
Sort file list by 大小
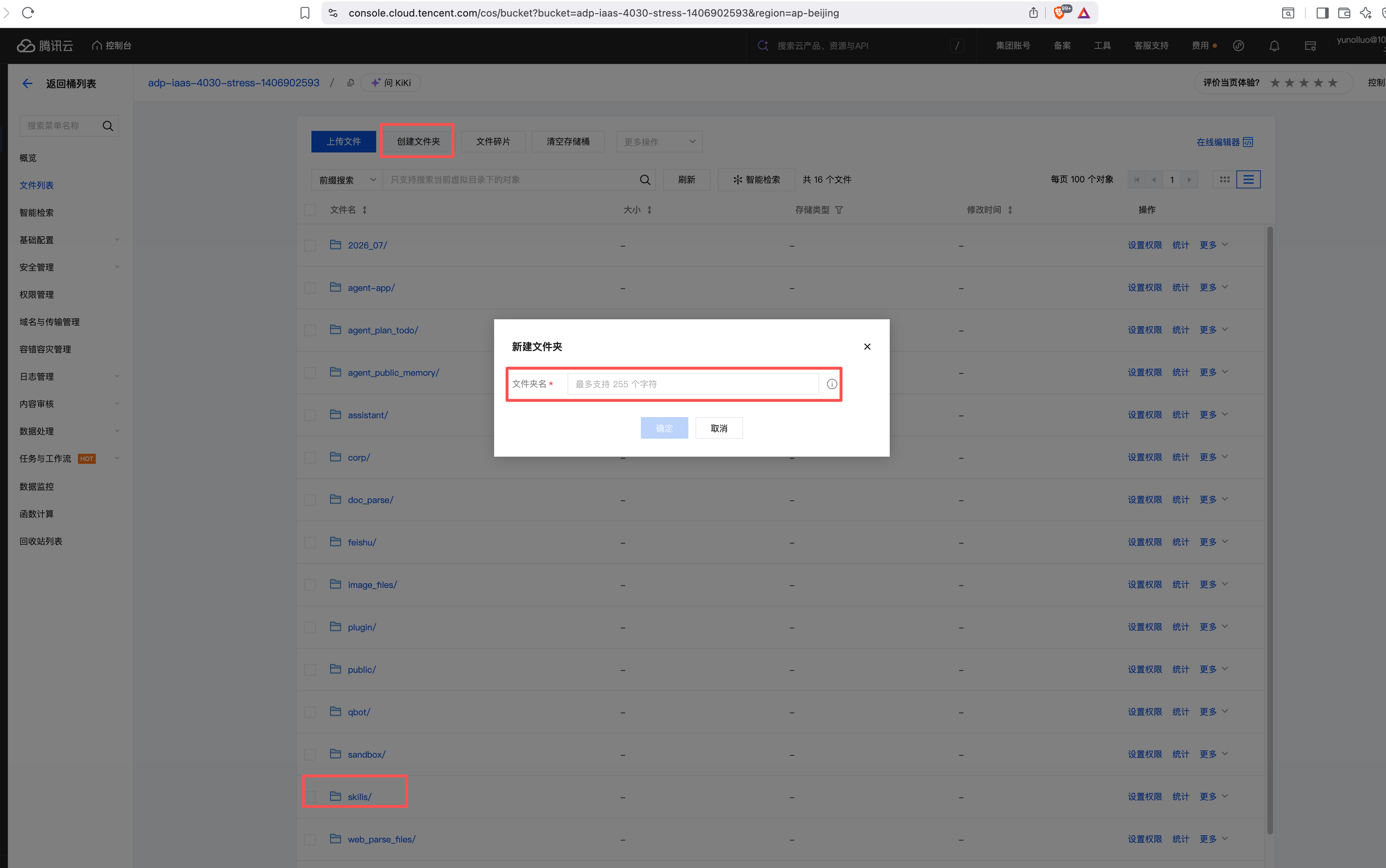click(649, 210)
